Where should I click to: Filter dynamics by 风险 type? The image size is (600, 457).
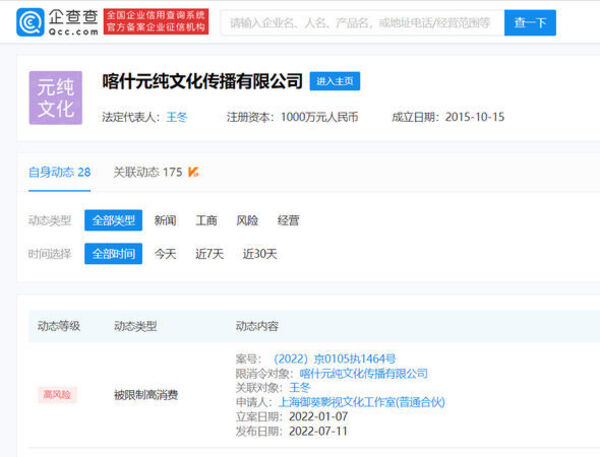[247, 220]
